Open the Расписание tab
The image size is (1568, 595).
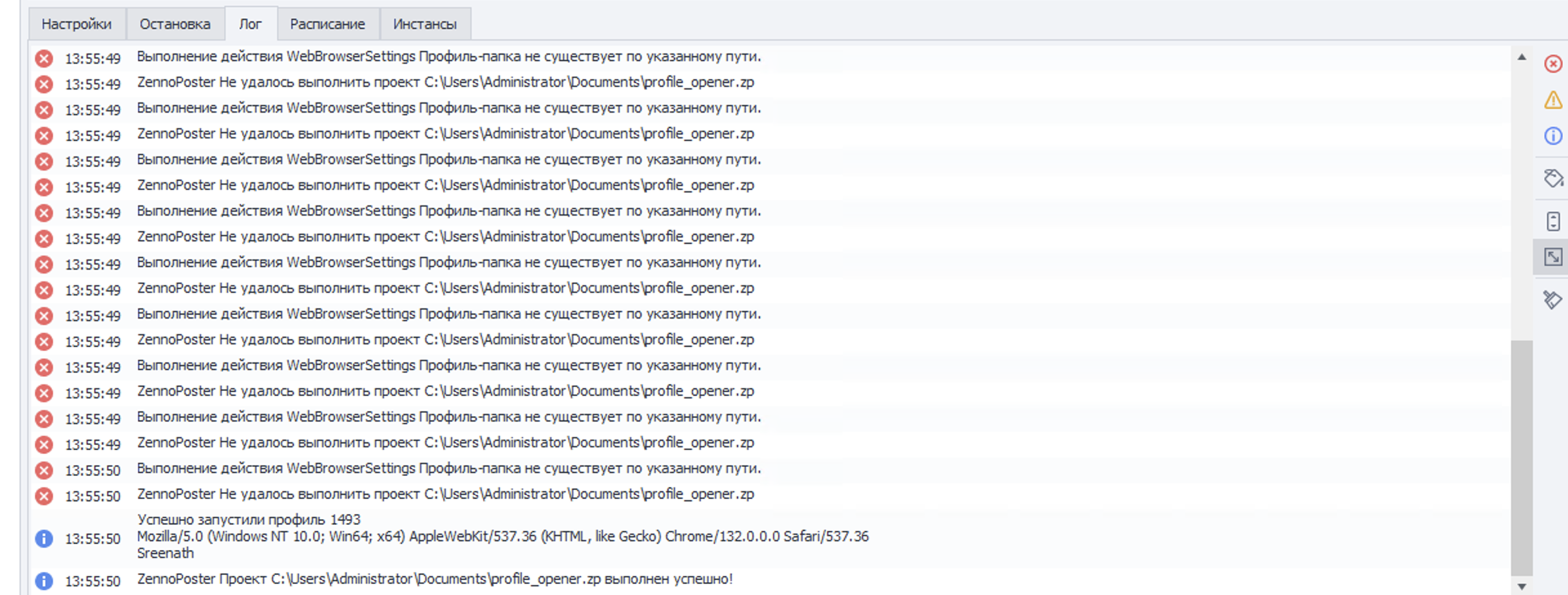point(327,24)
